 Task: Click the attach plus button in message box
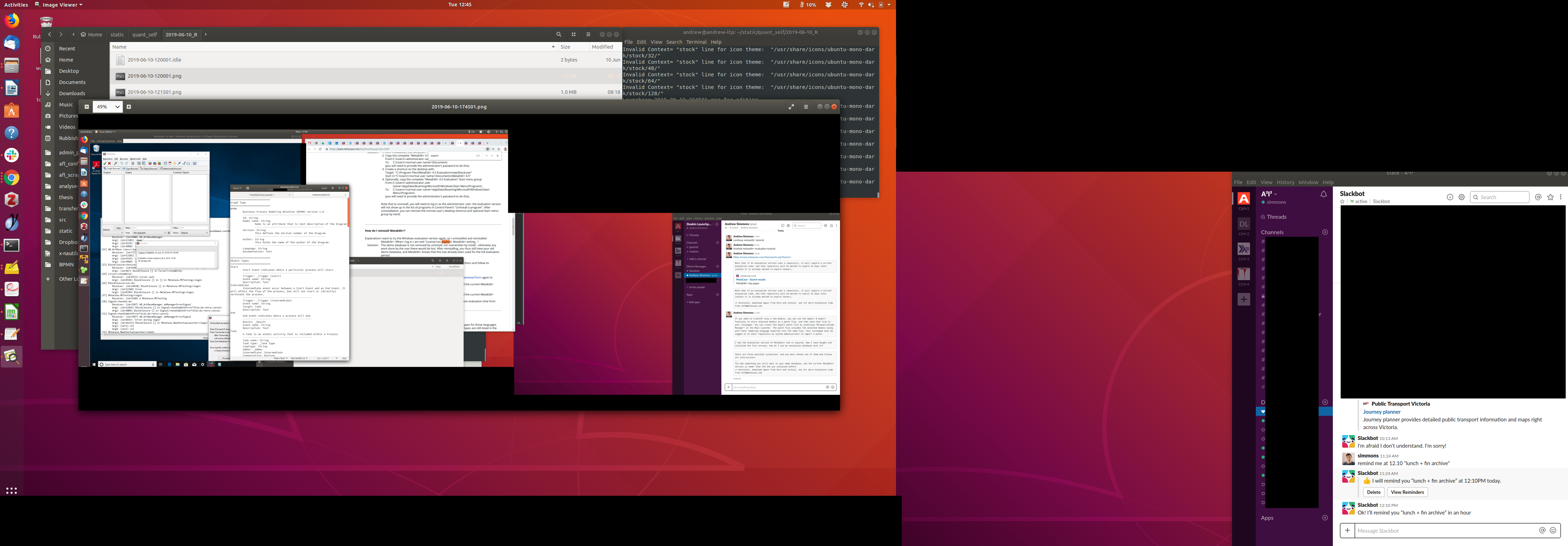point(1347,530)
